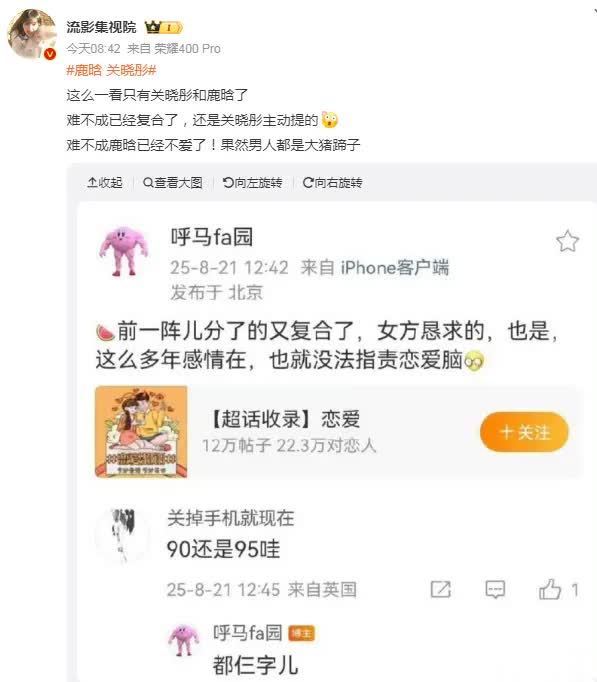597x682 pixels.
Task: Click the 呼马fa园 username in post header
Action: [212, 237]
